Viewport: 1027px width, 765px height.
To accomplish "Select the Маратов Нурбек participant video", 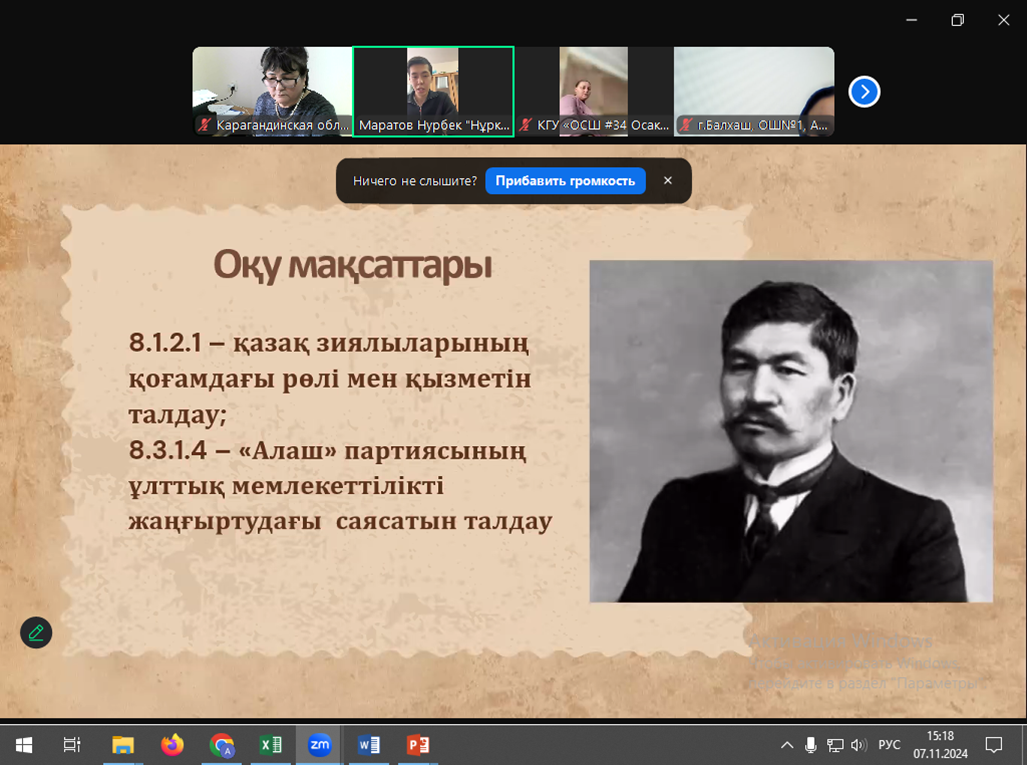I will 433,91.
